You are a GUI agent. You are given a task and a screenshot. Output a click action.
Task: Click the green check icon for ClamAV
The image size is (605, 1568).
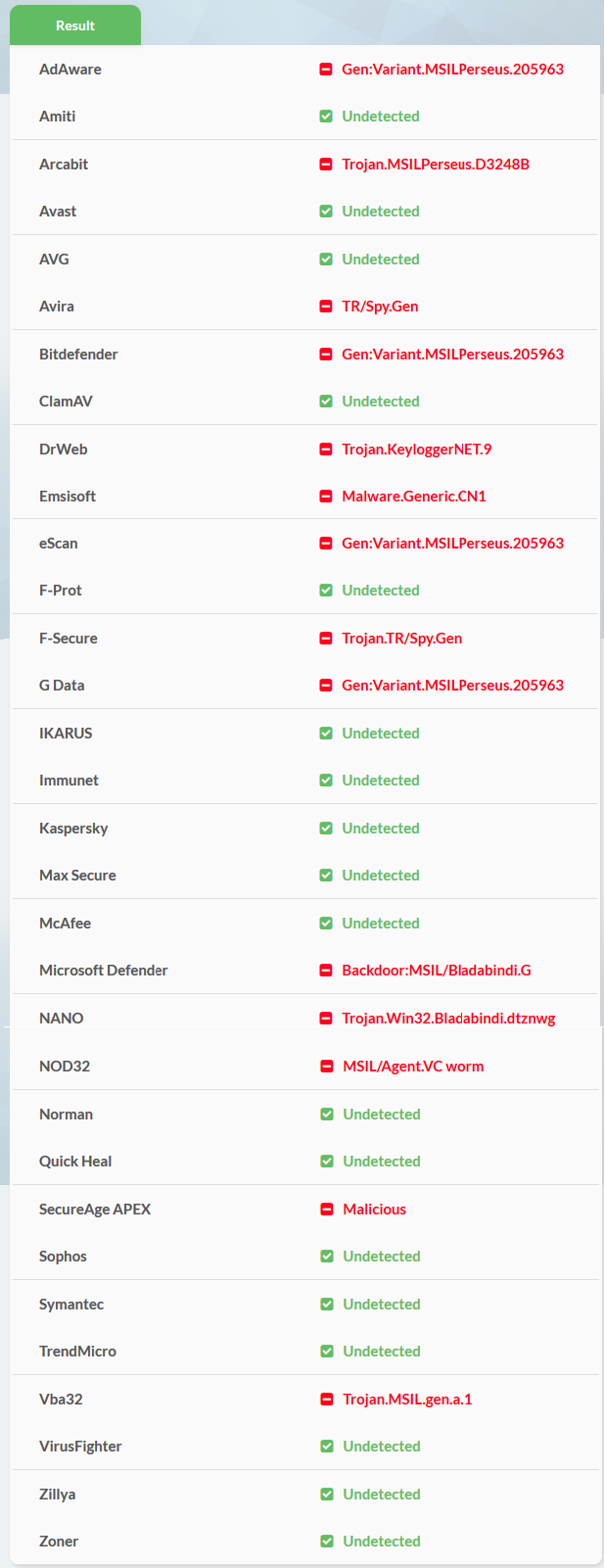[326, 402]
